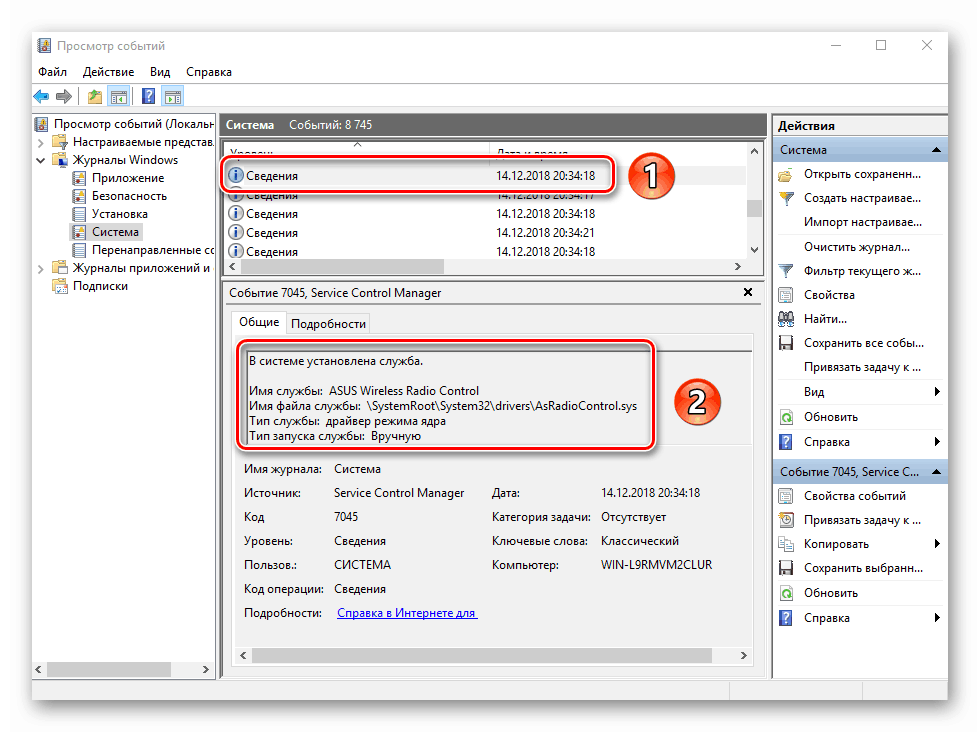Image resolution: width=980 pixels, height=732 pixels.
Task: Open the Файл menu
Action: (x=52, y=72)
